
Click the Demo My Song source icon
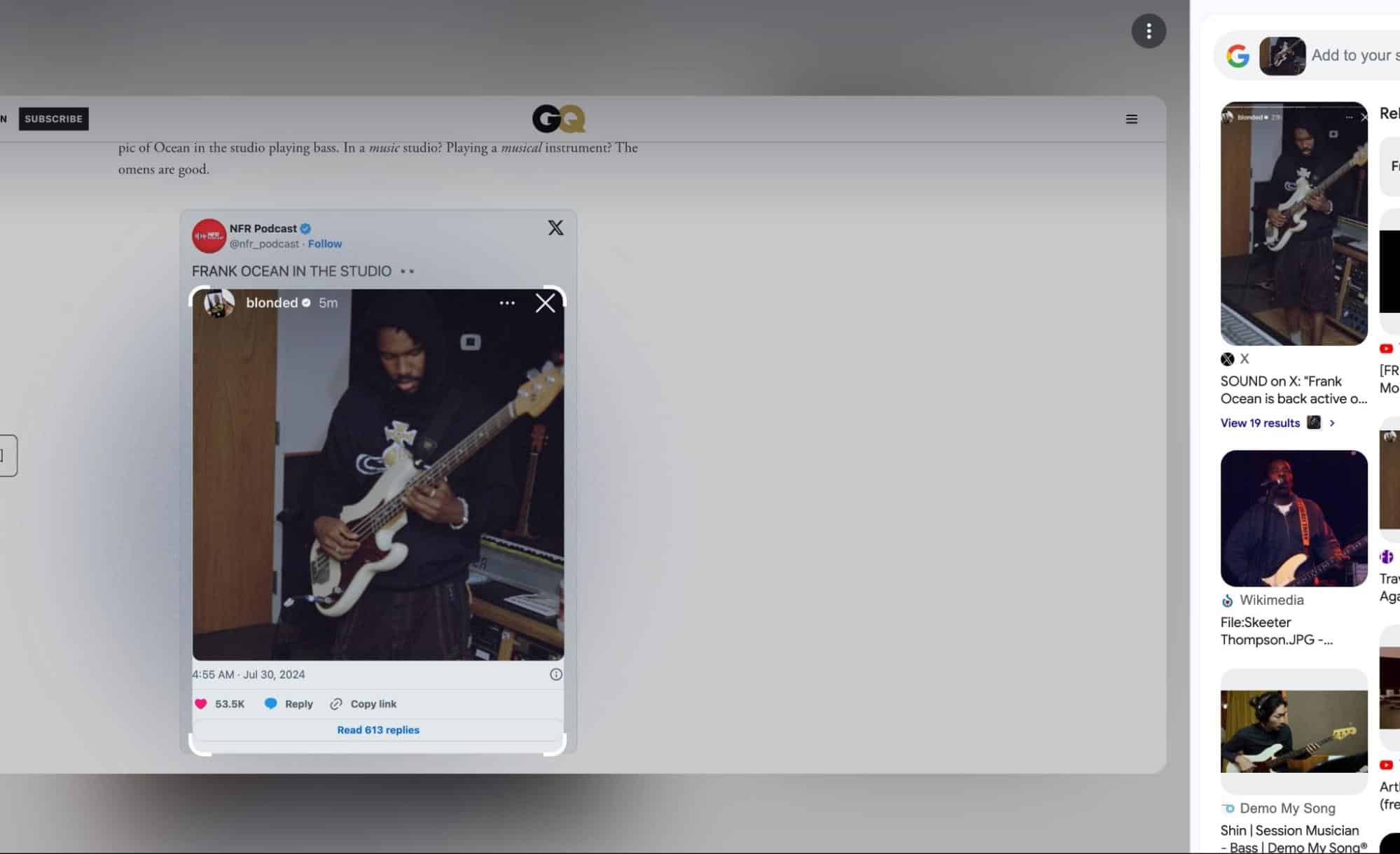1228,808
